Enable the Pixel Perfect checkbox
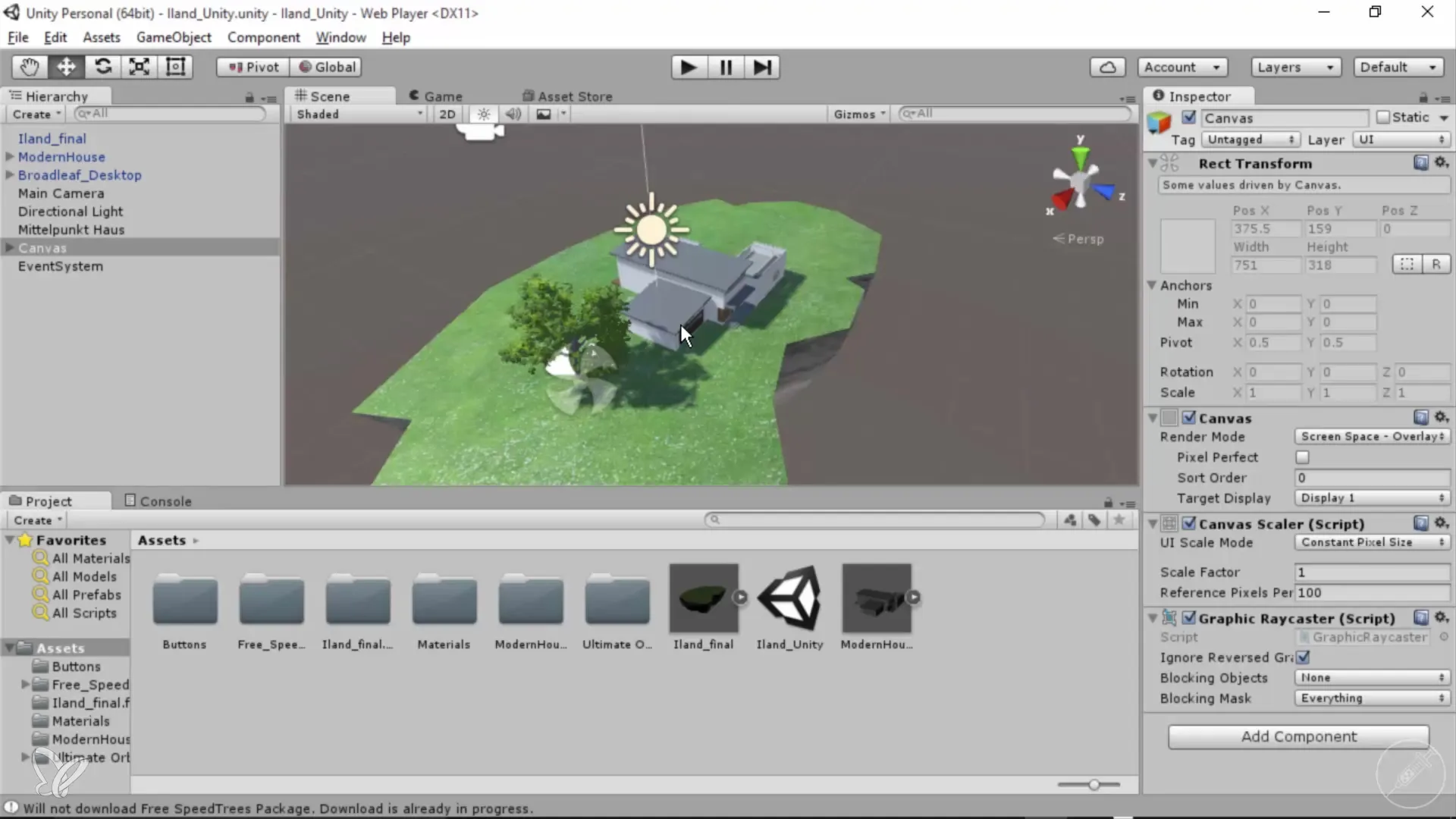 tap(1302, 457)
